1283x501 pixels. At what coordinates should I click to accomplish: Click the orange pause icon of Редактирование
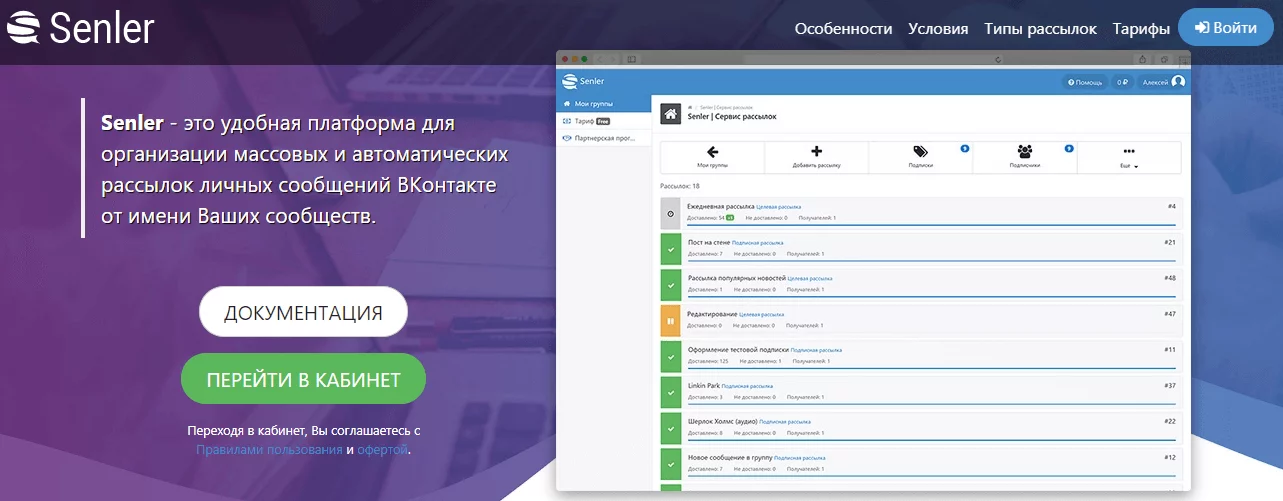(670, 321)
